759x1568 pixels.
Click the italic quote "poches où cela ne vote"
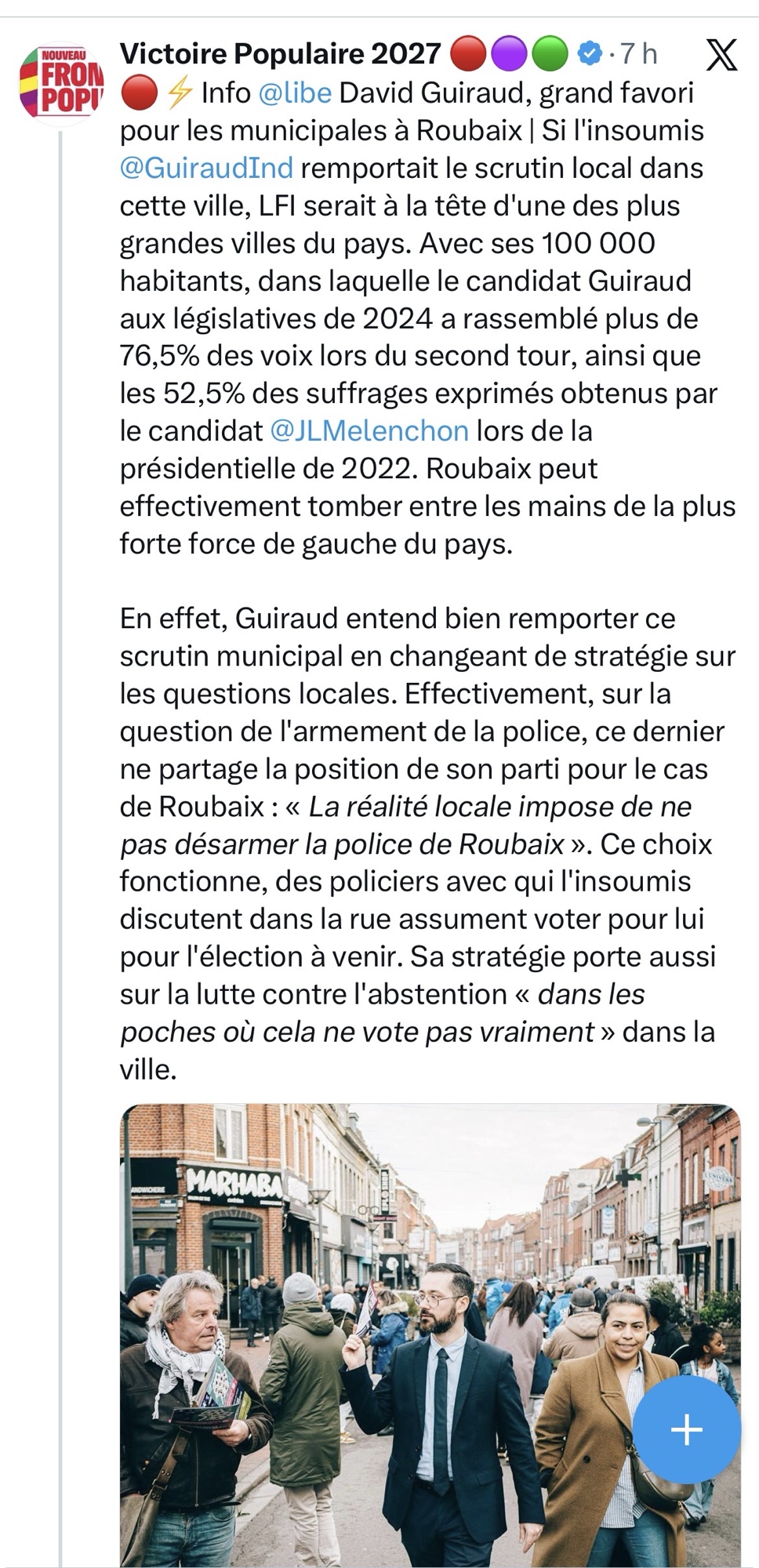(x=358, y=1032)
